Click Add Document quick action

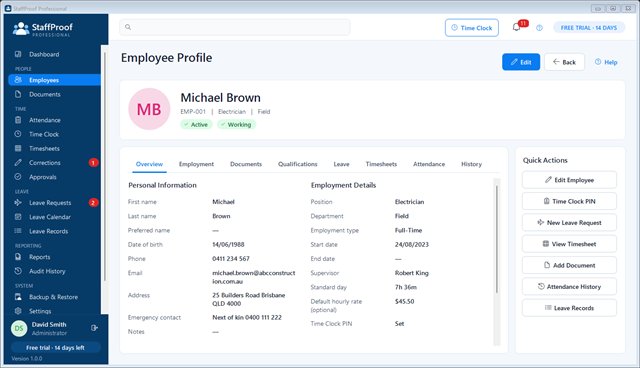(x=569, y=265)
